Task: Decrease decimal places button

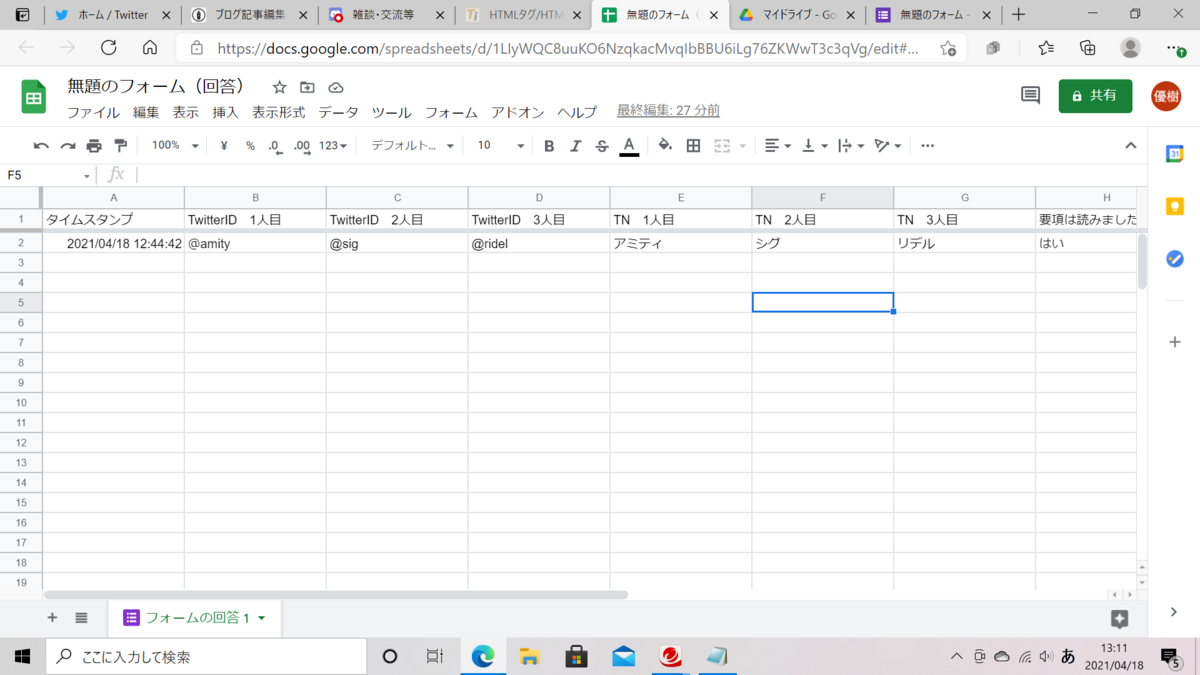Action: pos(275,146)
